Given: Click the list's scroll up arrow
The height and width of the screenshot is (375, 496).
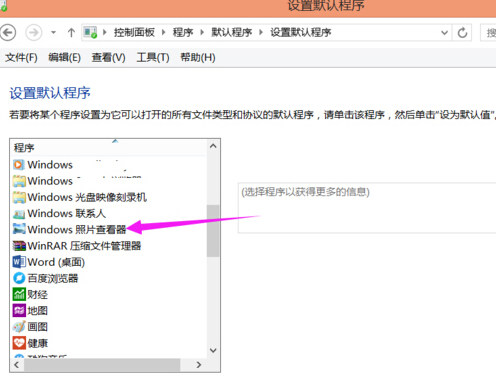Looking at the screenshot, I should [x=213, y=146].
